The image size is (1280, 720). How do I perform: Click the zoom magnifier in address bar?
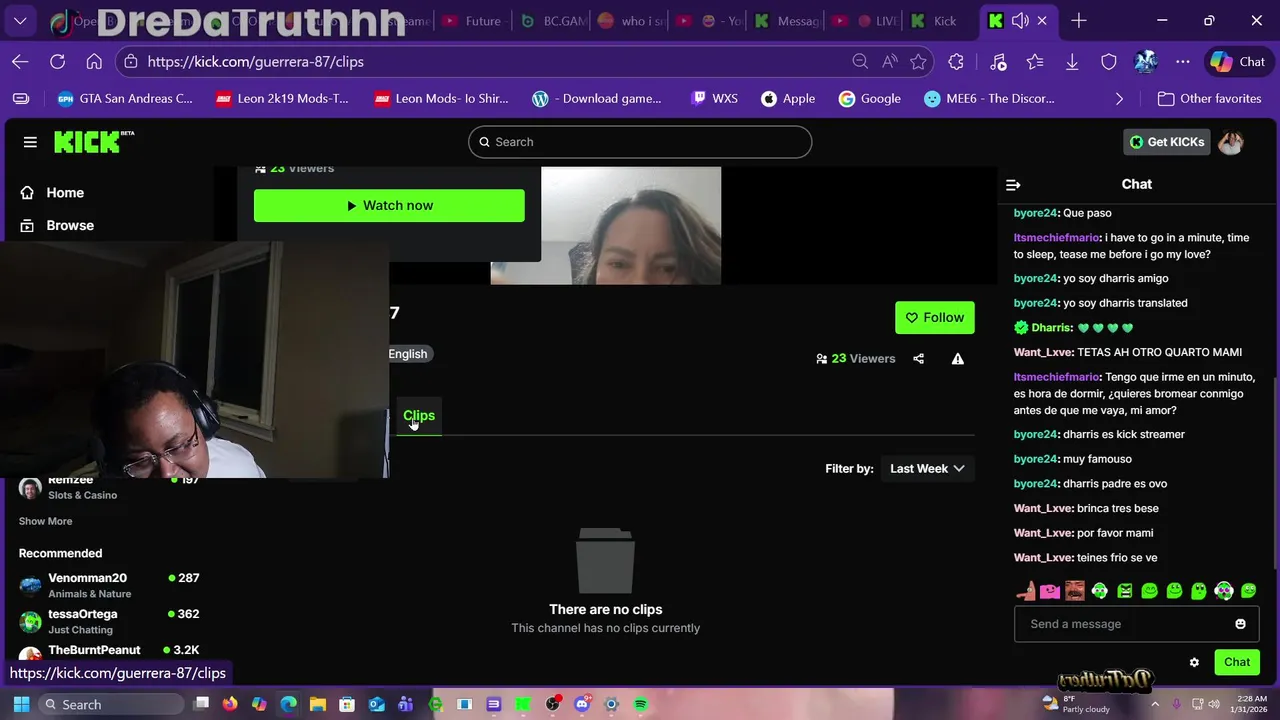pyautogui.click(x=860, y=62)
